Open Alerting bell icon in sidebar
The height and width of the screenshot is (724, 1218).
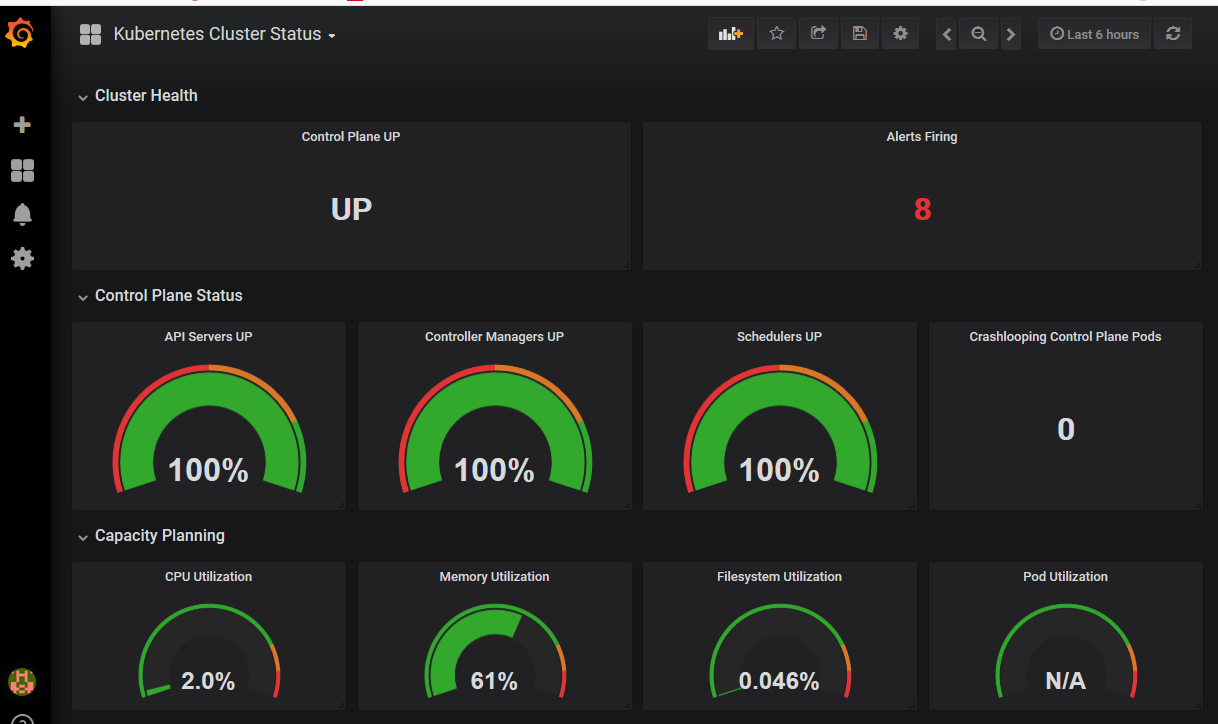(x=22, y=214)
